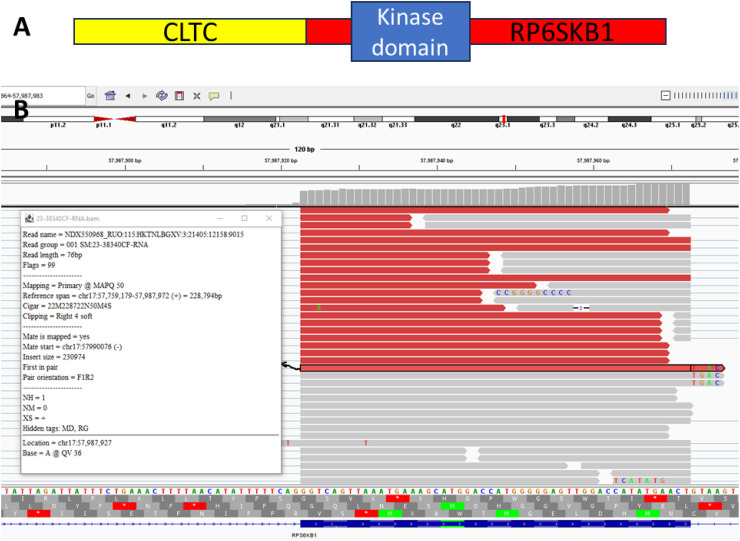Click the Reference span line in popup
740x541 pixels.
click(122, 296)
